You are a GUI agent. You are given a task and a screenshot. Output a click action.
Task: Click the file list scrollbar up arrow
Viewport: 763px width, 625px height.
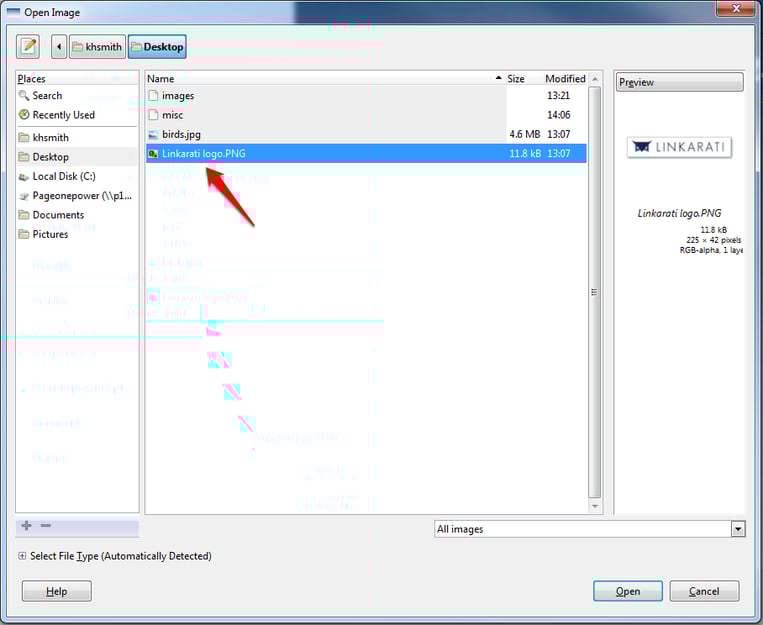pos(595,79)
